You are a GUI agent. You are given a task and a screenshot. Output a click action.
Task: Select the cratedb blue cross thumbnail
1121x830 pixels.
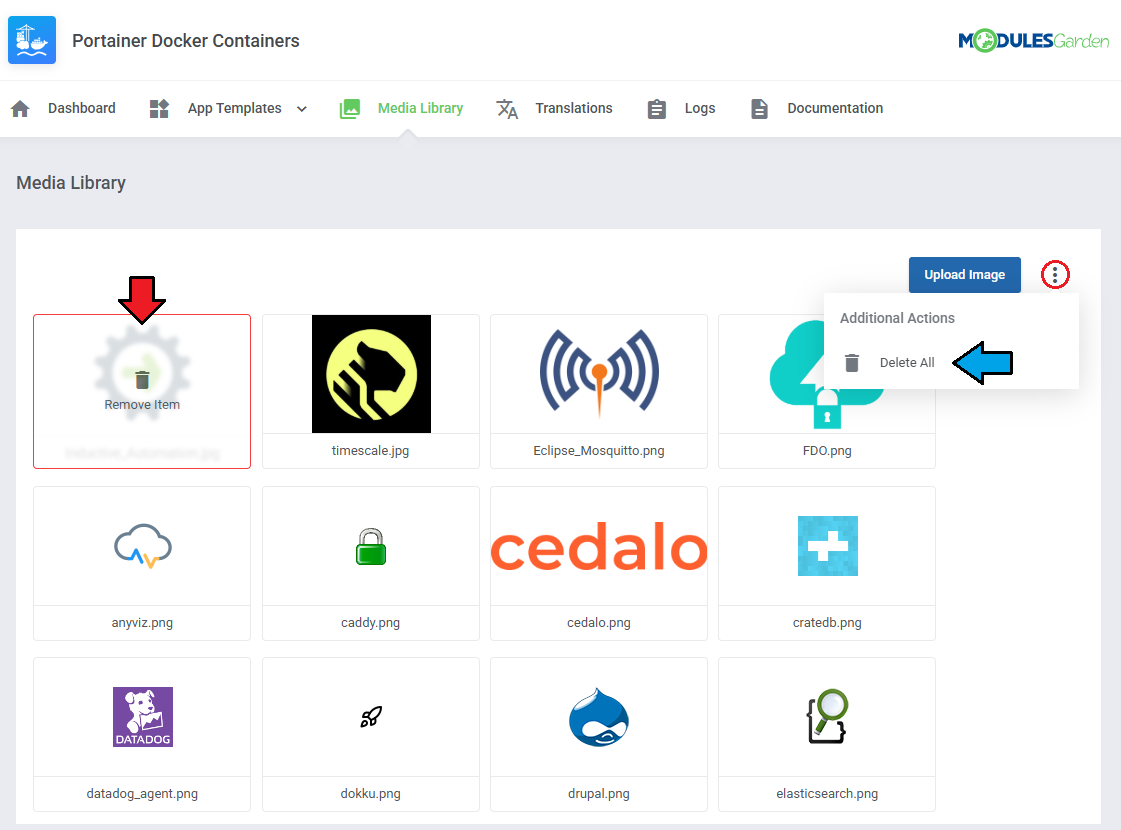pos(827,546)
